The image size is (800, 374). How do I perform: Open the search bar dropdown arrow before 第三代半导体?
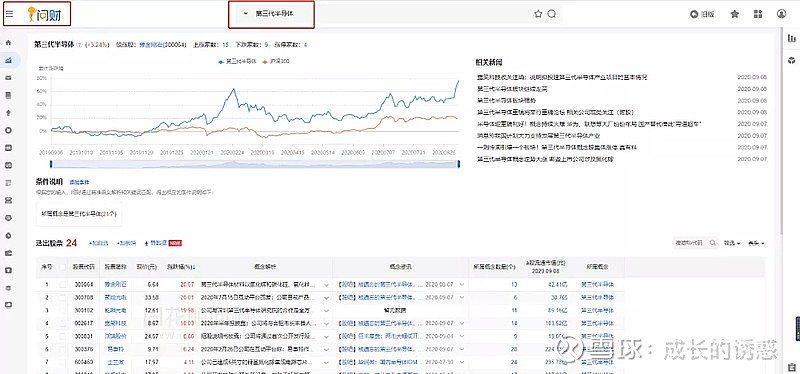click(x=246, y=14)
